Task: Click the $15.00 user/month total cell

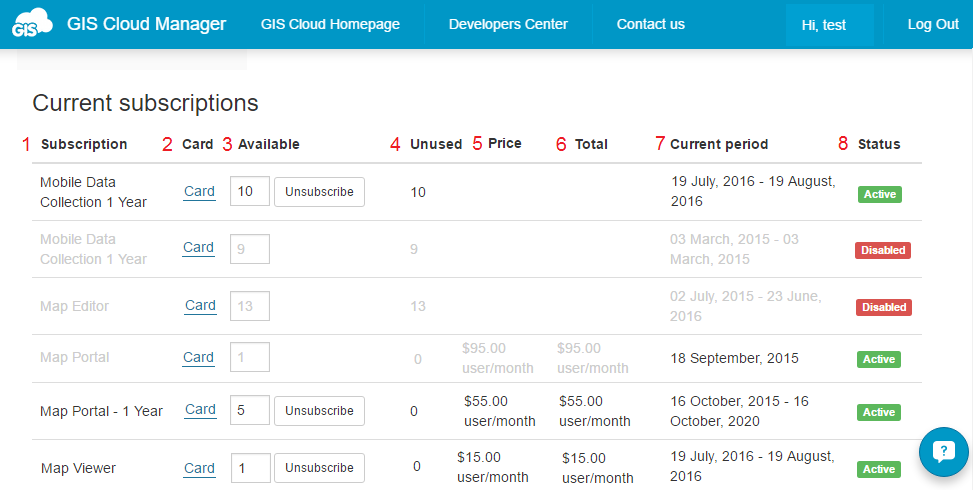Action: [598, 468]
